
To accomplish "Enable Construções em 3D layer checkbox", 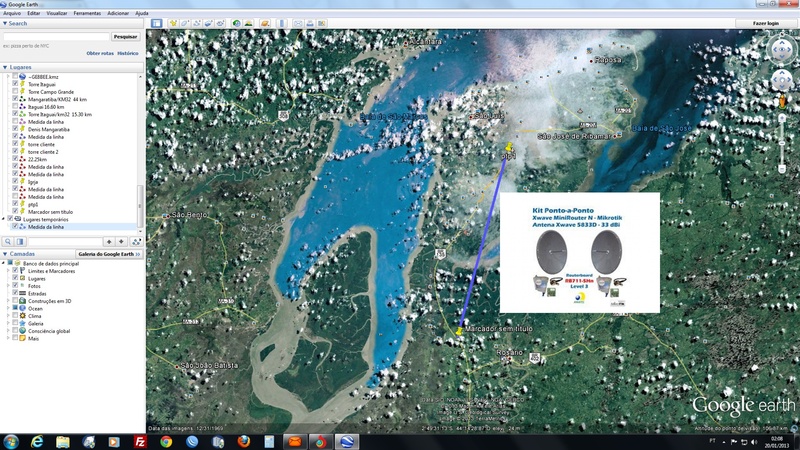I will (15, 301).
